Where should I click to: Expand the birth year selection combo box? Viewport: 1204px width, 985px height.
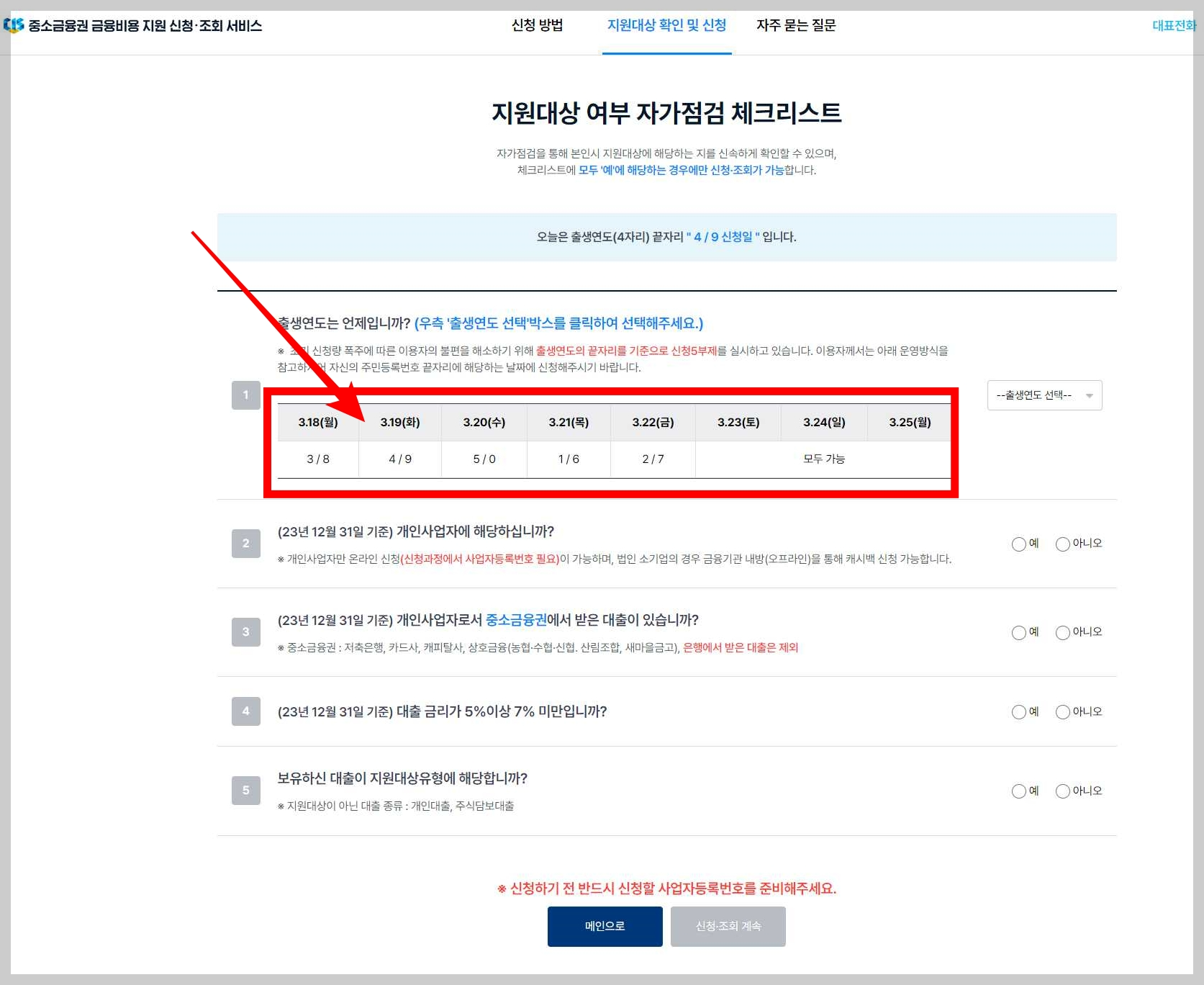tap(1044, 395)
